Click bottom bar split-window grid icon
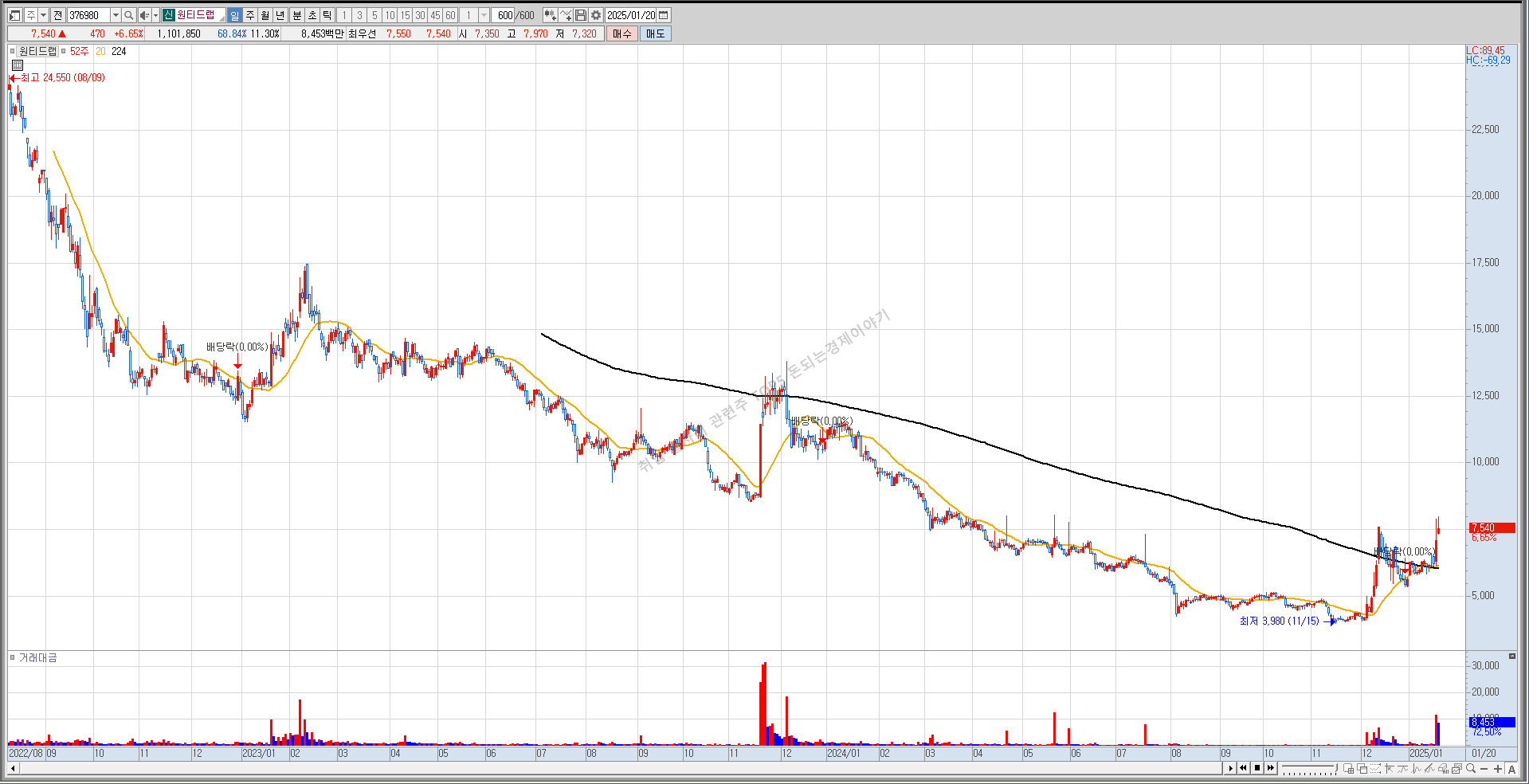The width and height of the screenshot is (1529, 784). (x=1349, y=769)
